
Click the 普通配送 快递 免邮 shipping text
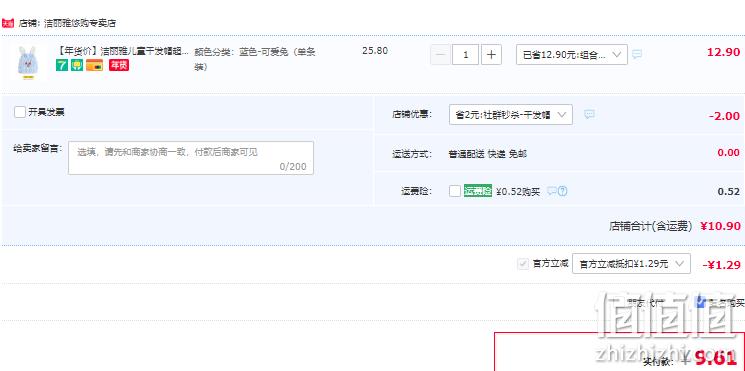(x=487, y=154)
